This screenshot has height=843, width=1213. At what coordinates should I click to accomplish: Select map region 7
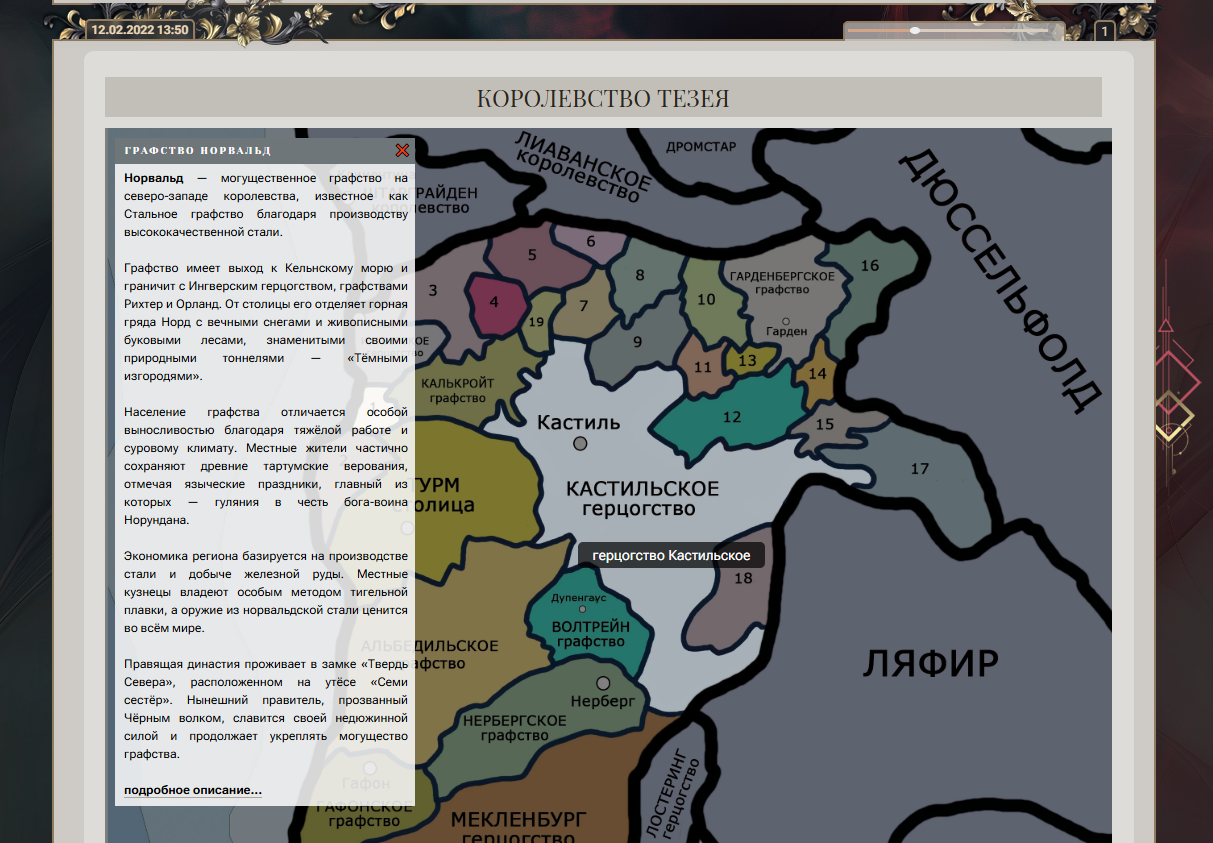coord(584,306)
